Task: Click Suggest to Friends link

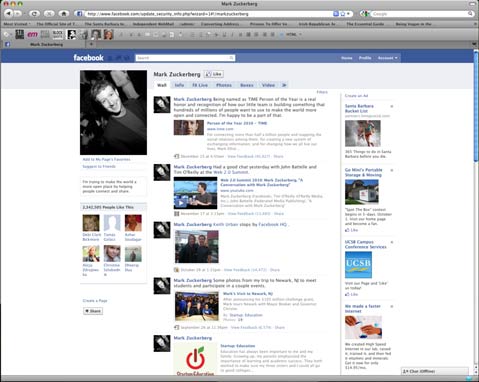Action: 99,166
